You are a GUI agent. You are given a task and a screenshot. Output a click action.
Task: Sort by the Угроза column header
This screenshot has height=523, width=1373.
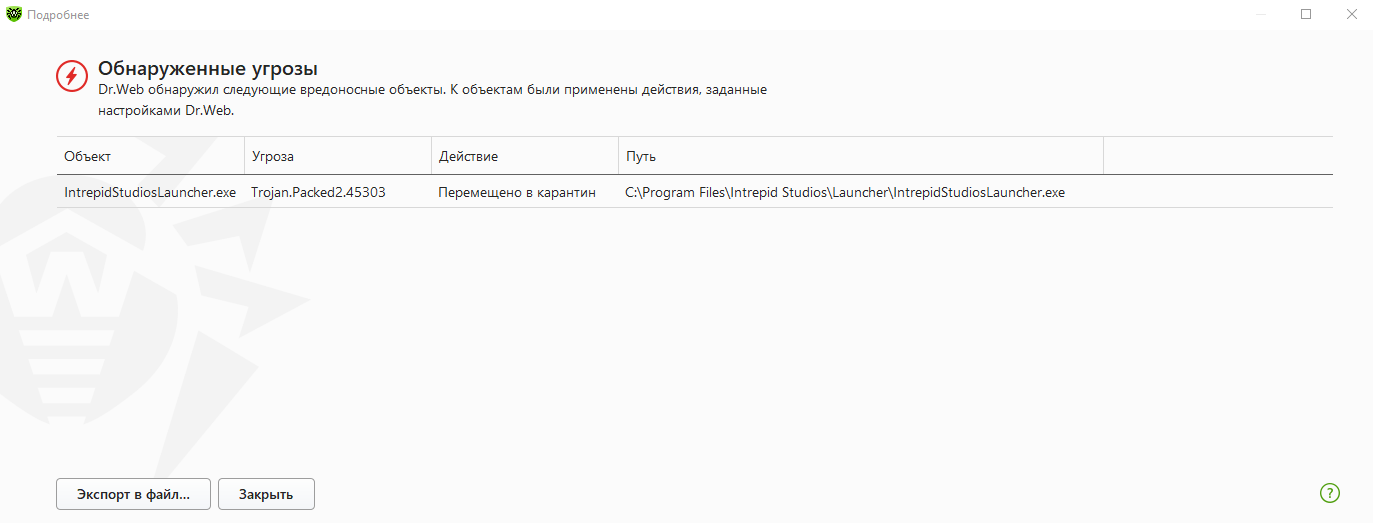(x=338, y=156)
